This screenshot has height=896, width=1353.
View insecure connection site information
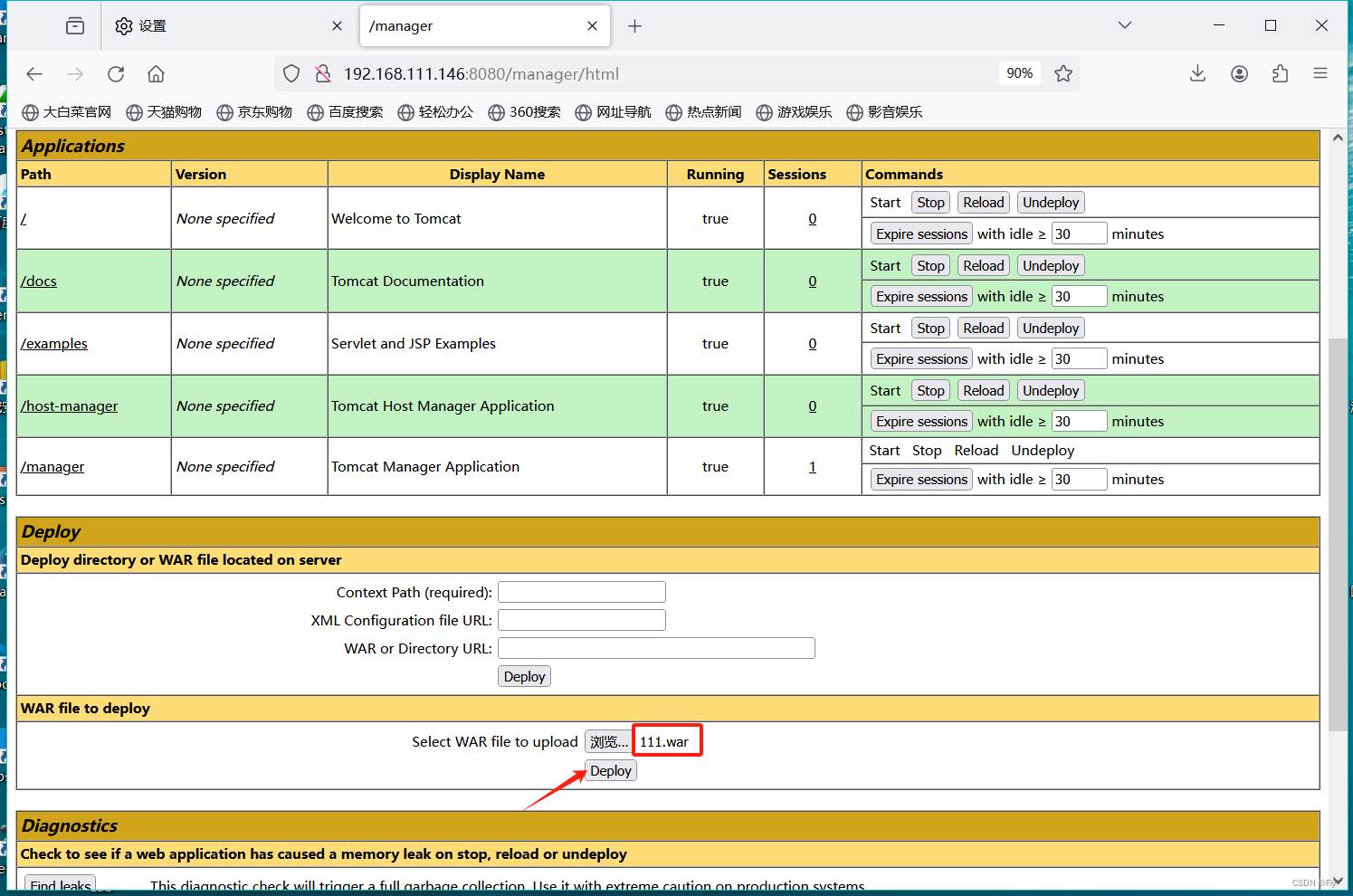322,74
